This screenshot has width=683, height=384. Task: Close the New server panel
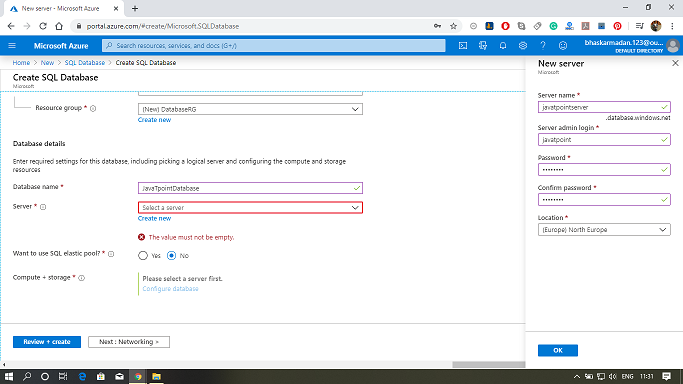pyautogui.click(x=675, y=63)
